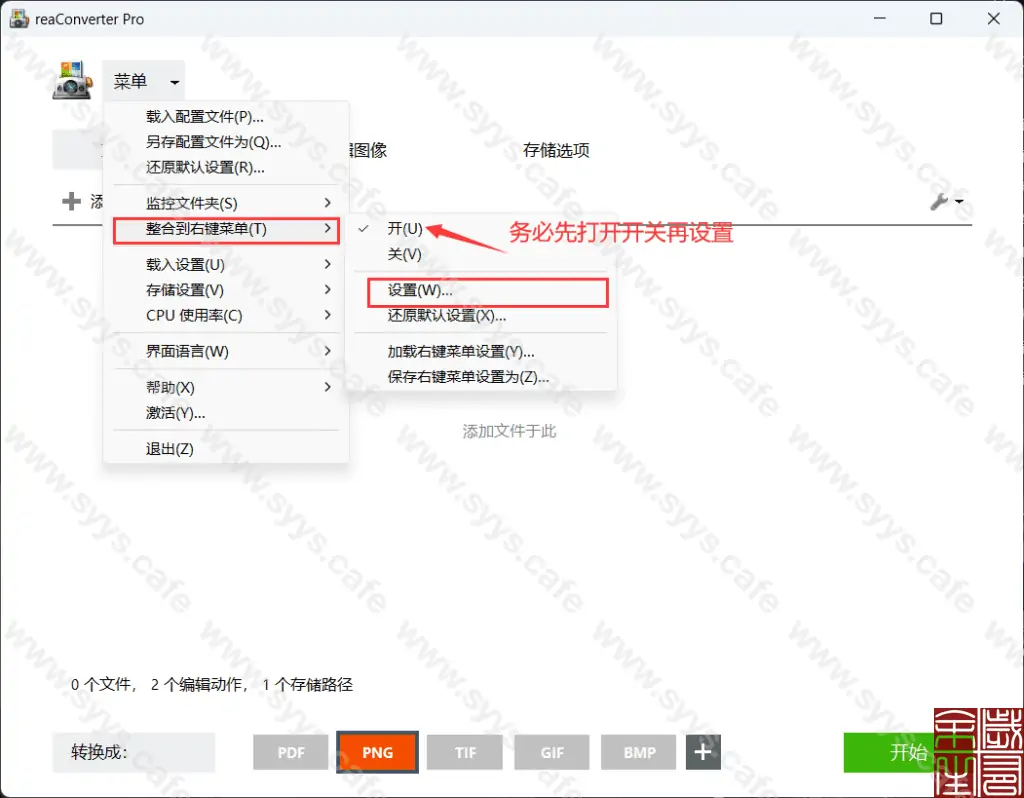Click the plus icon to add files
1024x798 pixels.
click(73, 200)
